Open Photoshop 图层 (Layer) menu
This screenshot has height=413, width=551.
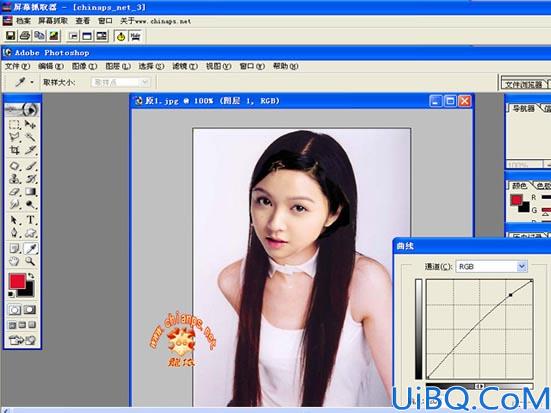point(118,66)
